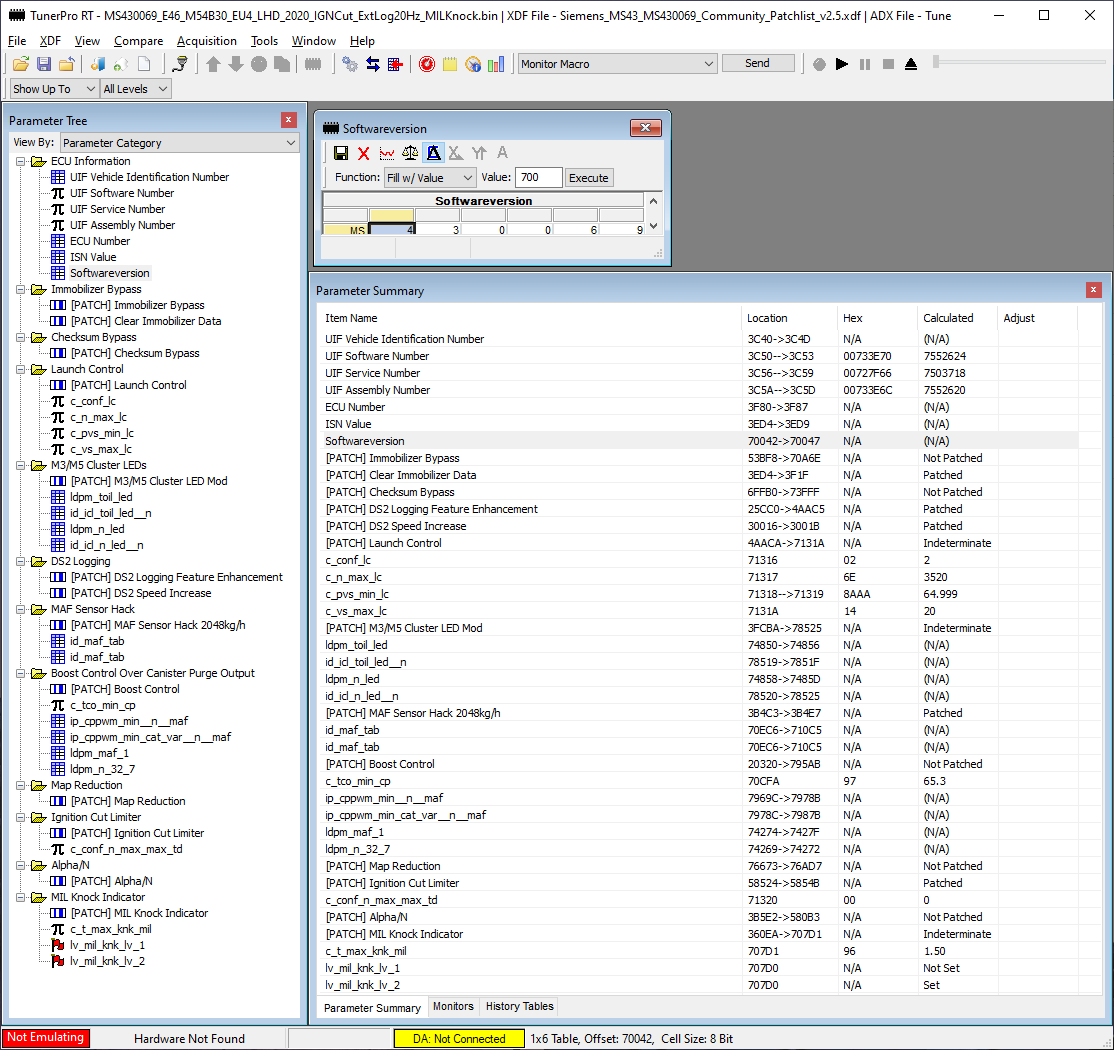The height and width of the screenshot is (1050, 1114).
Task: Click the playback position slider handle
Action: (x=936, y=62)
